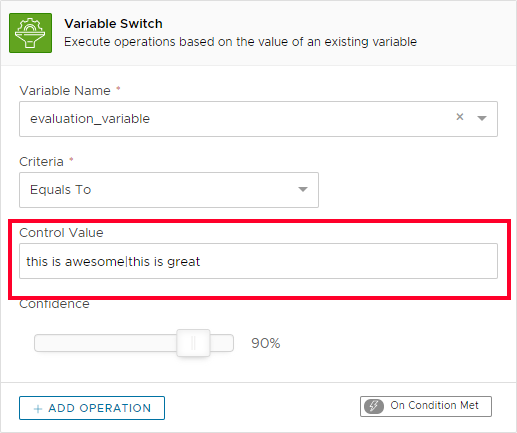Click the Execute operations description text

[x=240, y=42]
